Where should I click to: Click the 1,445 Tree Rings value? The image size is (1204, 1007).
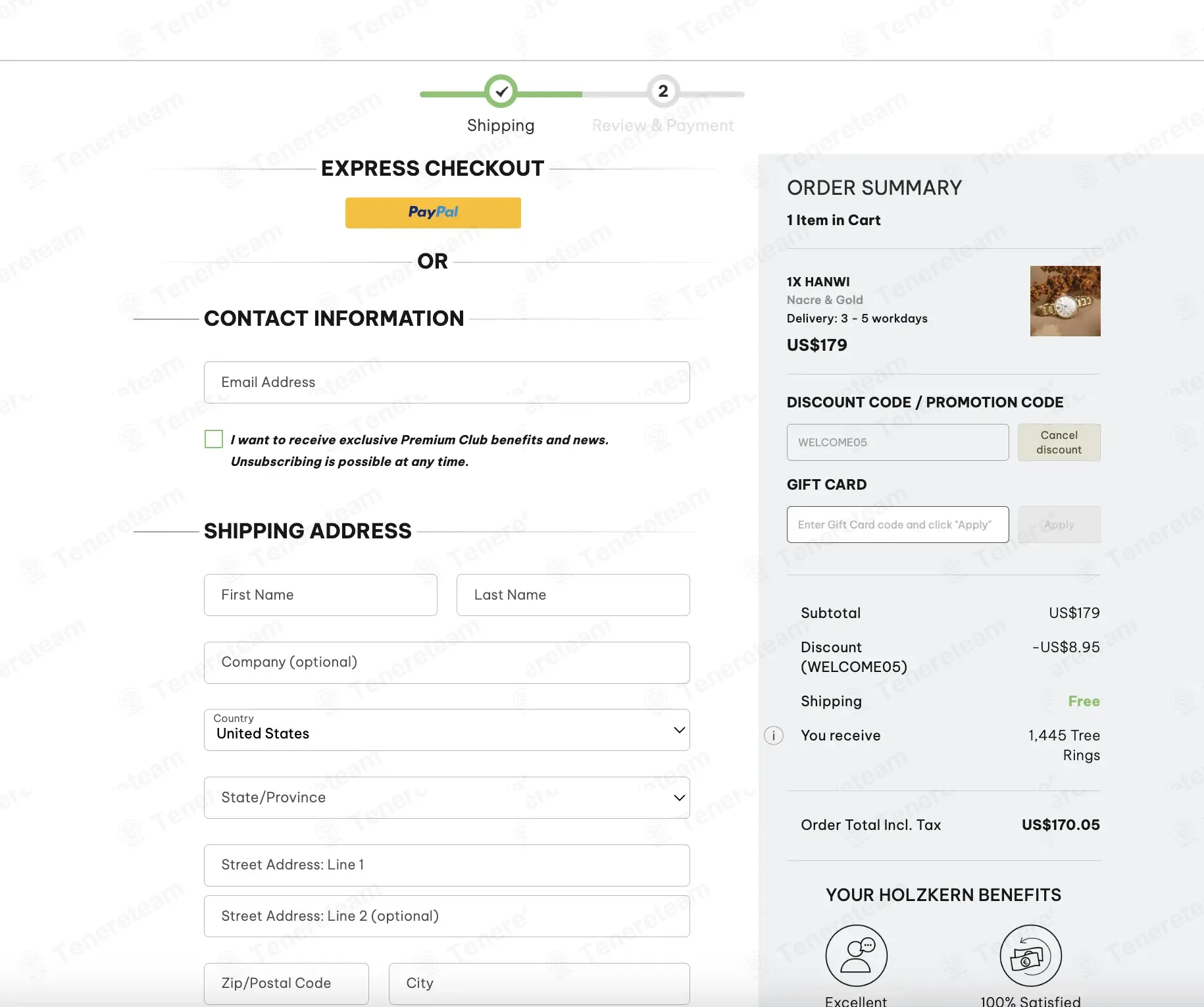pos(1064,745)
